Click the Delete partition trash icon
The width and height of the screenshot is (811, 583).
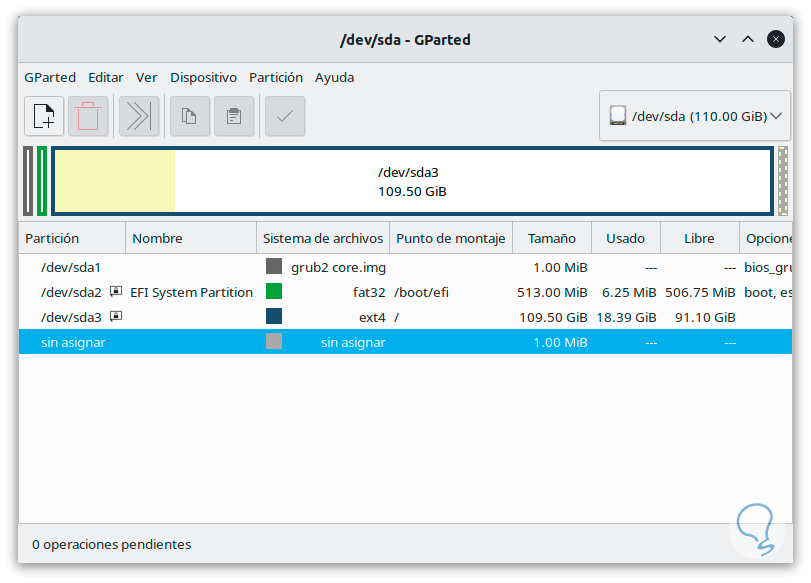pos(88,116)
